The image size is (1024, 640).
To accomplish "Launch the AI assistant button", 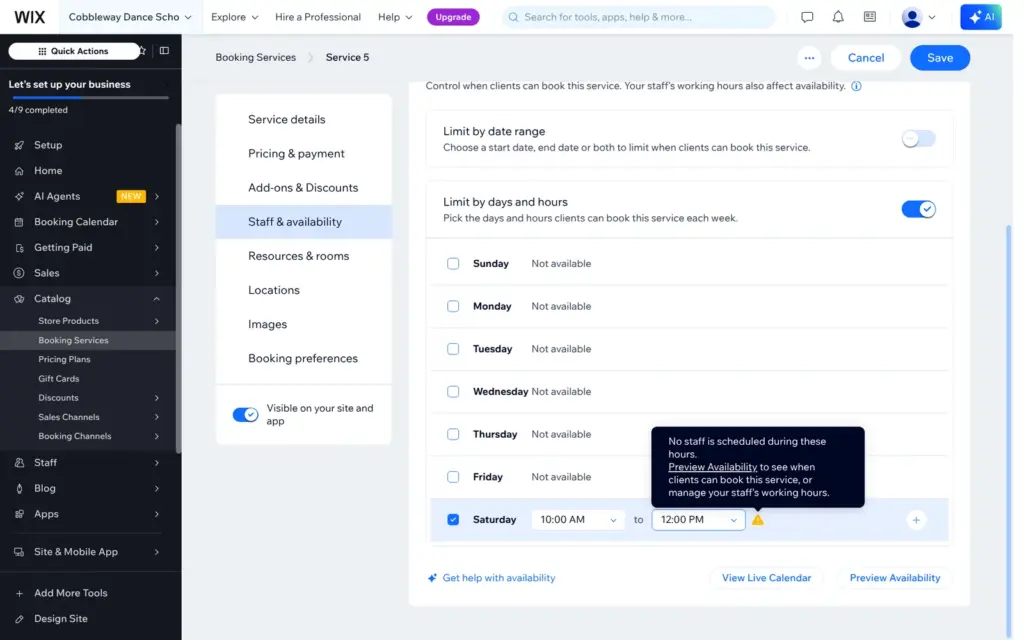I will [x=980, y=17].
